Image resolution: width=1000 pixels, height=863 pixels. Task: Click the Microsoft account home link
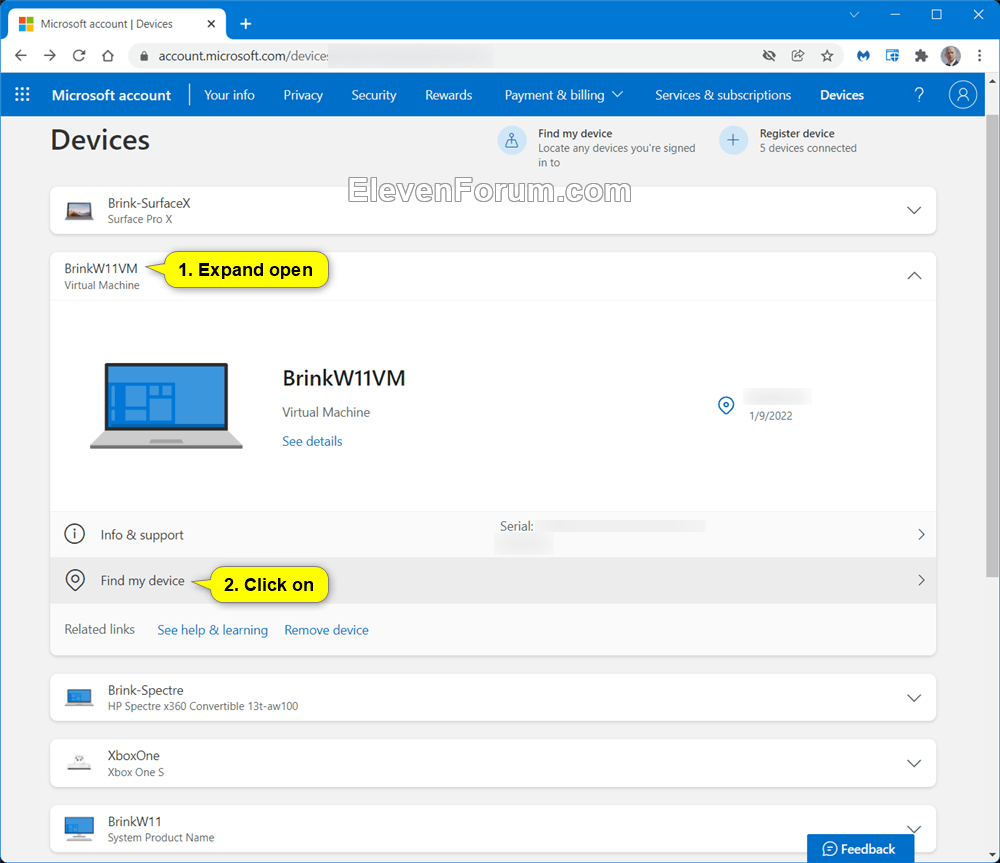coord(112,95)
